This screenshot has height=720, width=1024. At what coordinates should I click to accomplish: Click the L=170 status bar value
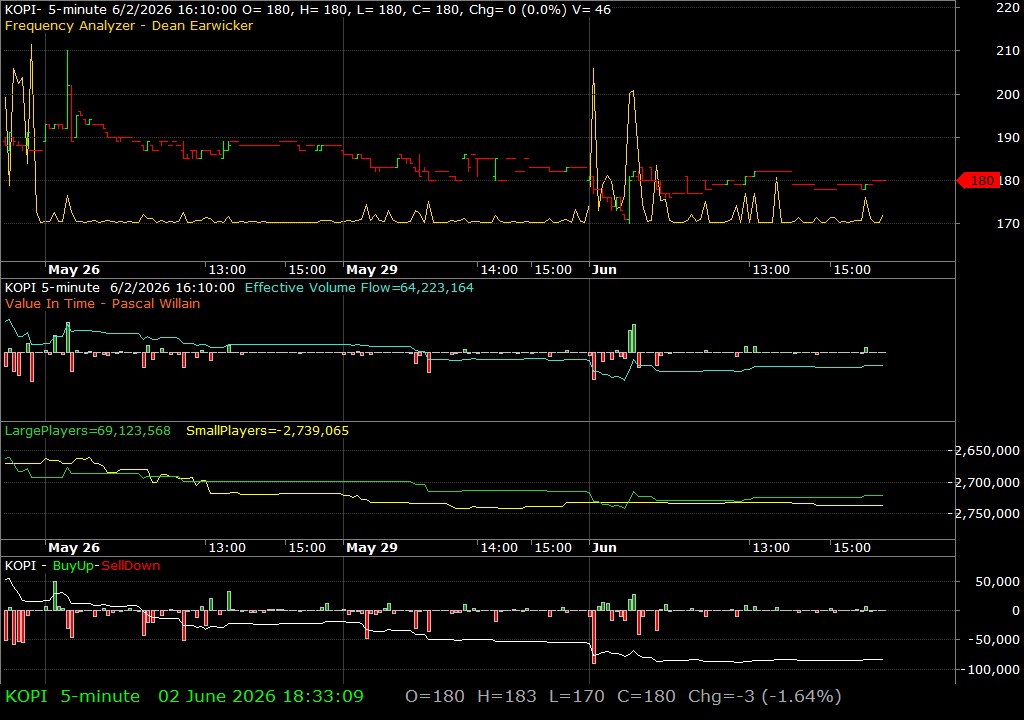point(577,696)
